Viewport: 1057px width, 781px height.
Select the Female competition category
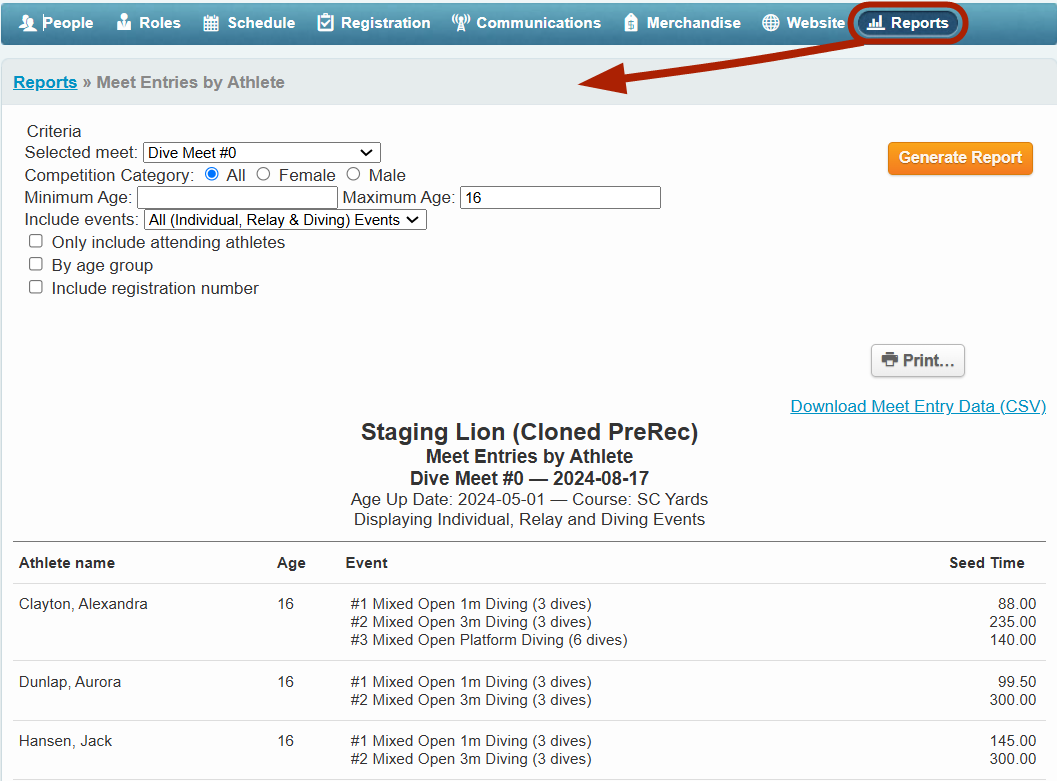tap(263, 174)
